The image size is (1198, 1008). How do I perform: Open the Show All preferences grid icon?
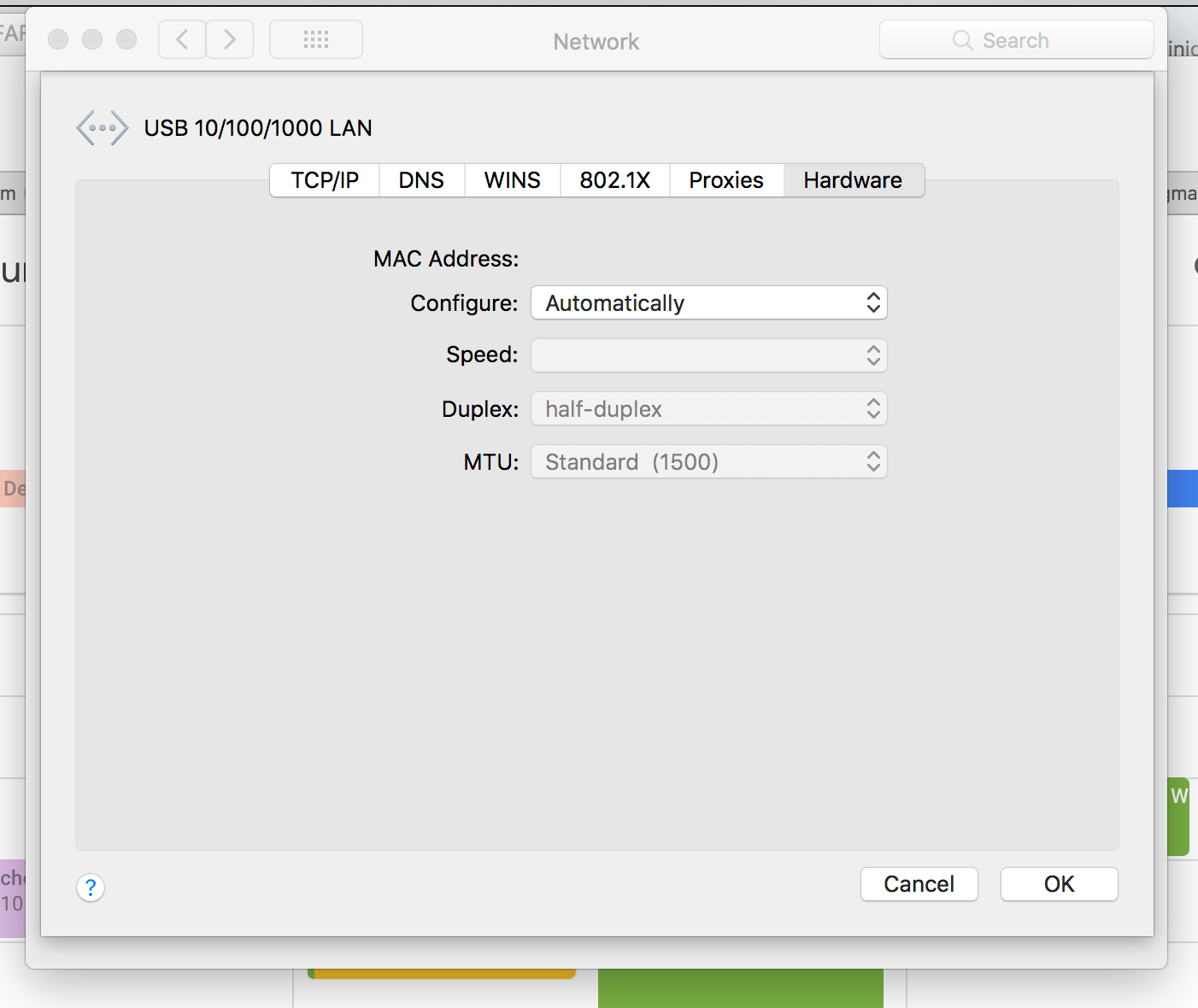315,39
